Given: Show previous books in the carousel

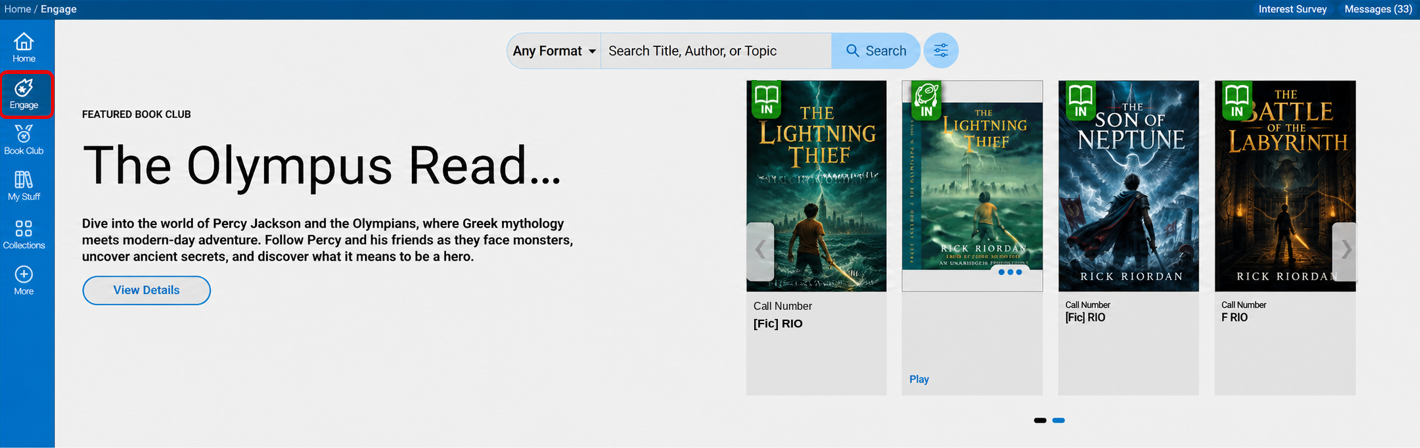Looking at the screenshot, I should pyautogui.click(x=760, y=251).
